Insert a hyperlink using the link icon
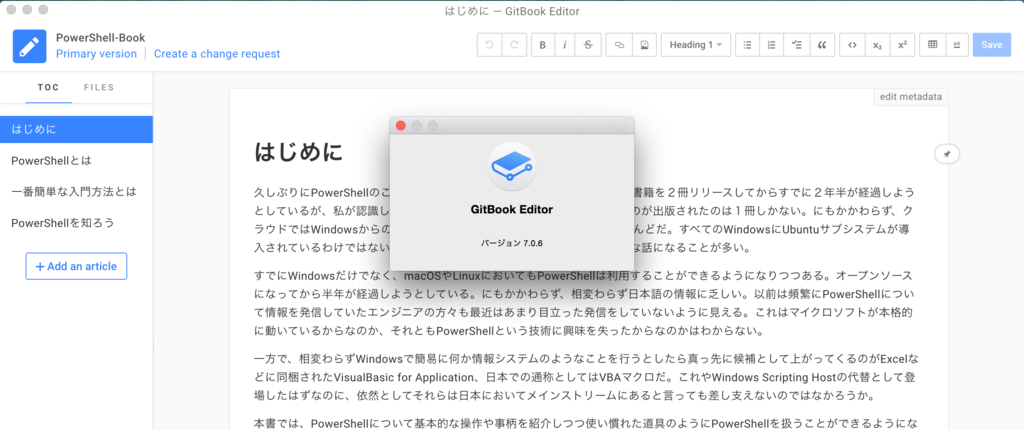Viewport: 1024px width, 430px height. [619, 45]
